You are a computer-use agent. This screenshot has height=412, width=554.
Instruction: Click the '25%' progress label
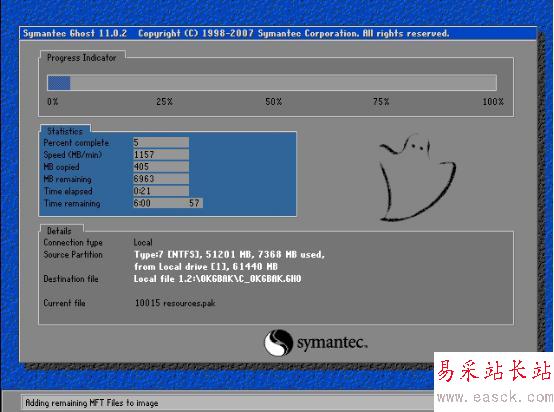(164, 102)
